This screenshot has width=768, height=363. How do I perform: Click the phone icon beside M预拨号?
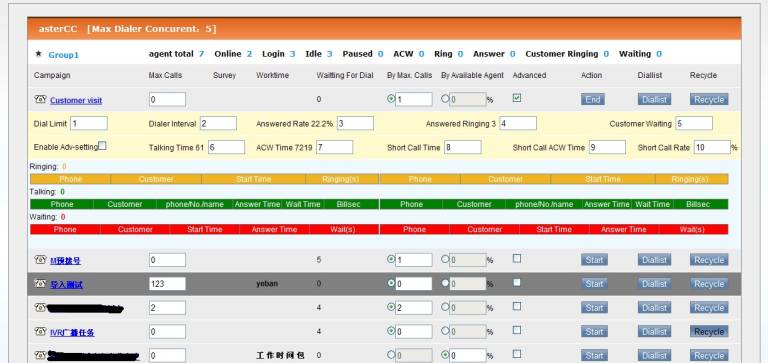tap(40, 260)
